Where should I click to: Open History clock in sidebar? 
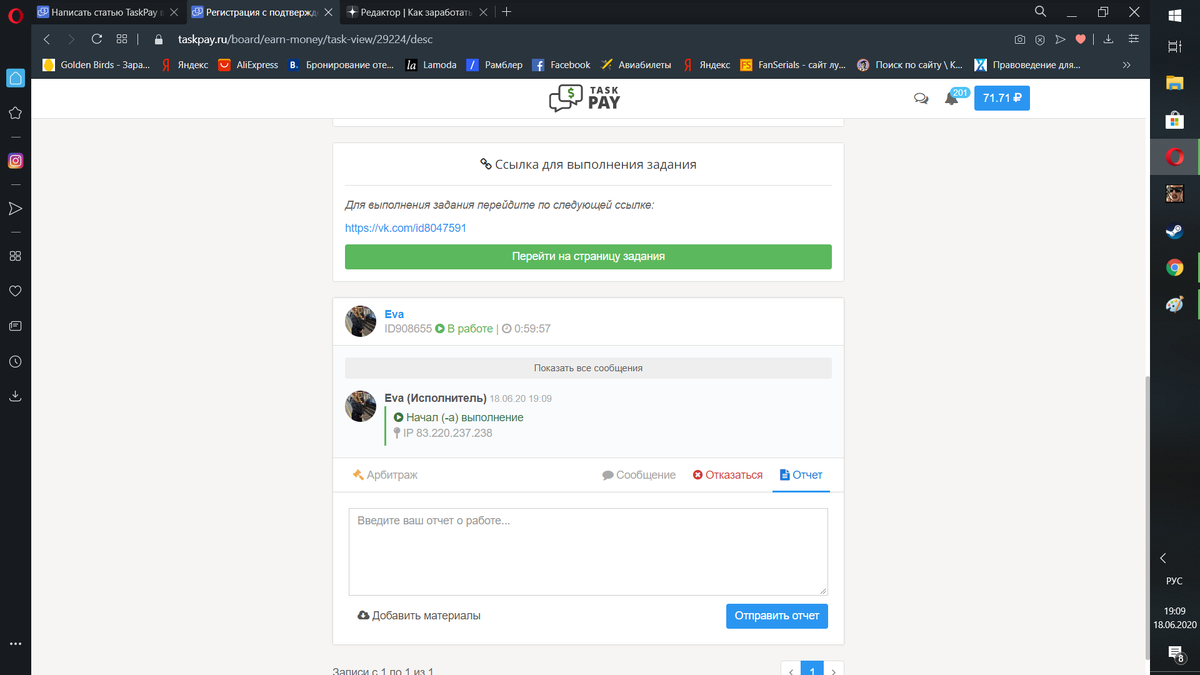click(15, 361)
